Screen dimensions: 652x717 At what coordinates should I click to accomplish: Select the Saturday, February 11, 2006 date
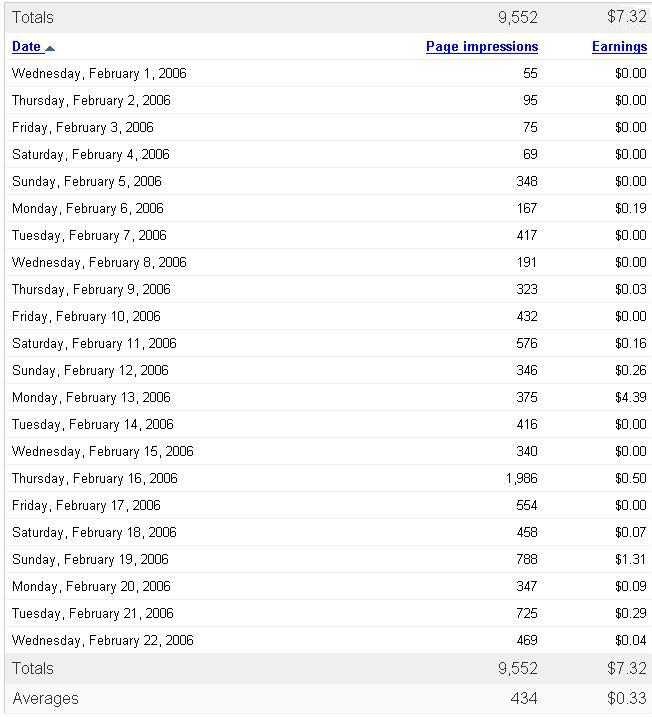(94, 344)
